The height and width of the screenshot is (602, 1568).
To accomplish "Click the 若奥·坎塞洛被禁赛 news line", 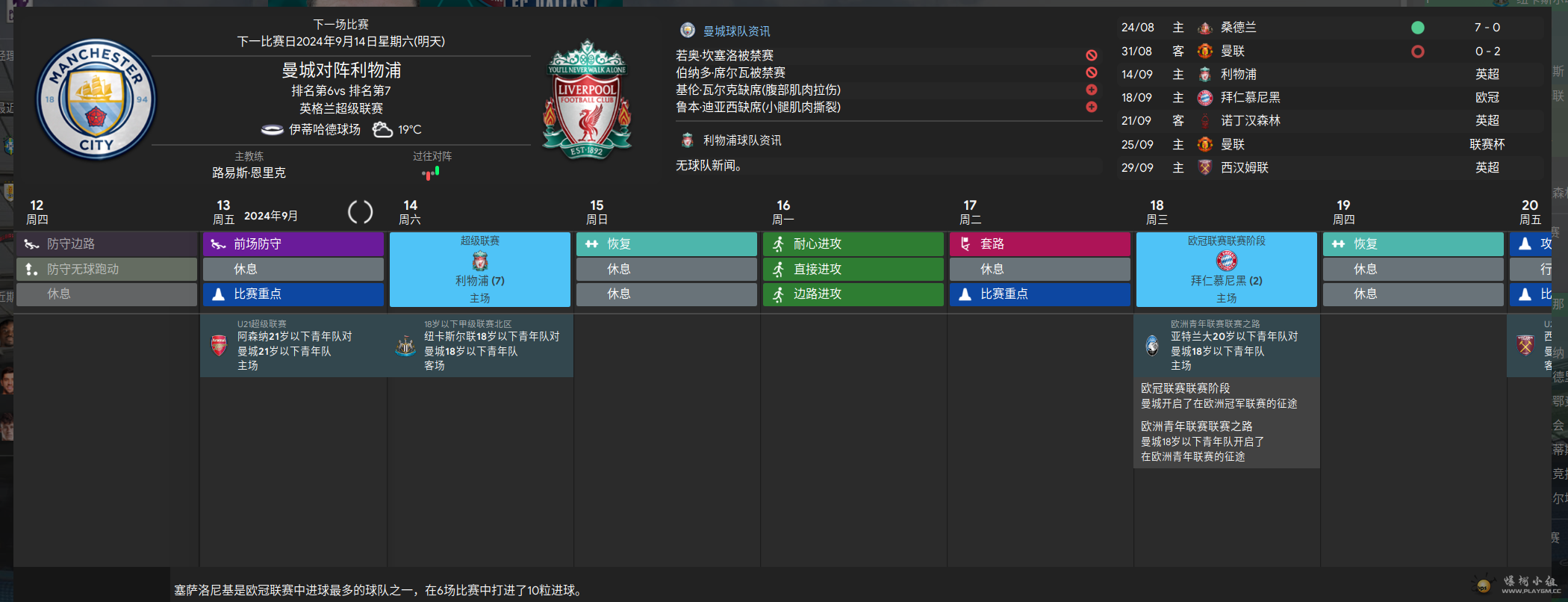I will (x=724, y=55).
